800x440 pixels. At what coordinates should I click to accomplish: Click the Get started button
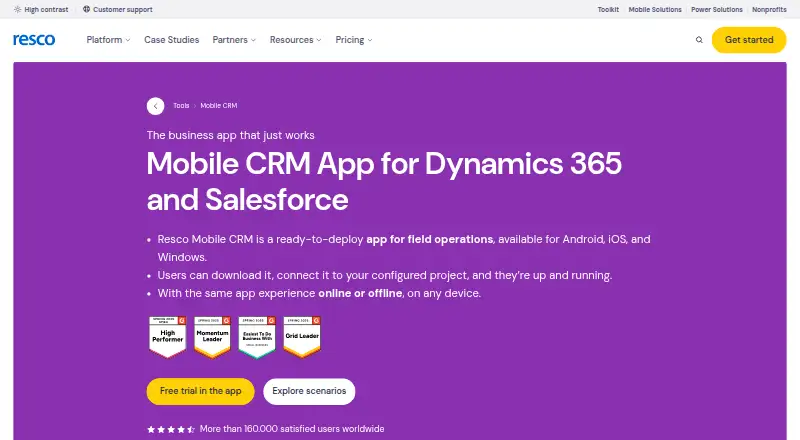tap(748, 40)
